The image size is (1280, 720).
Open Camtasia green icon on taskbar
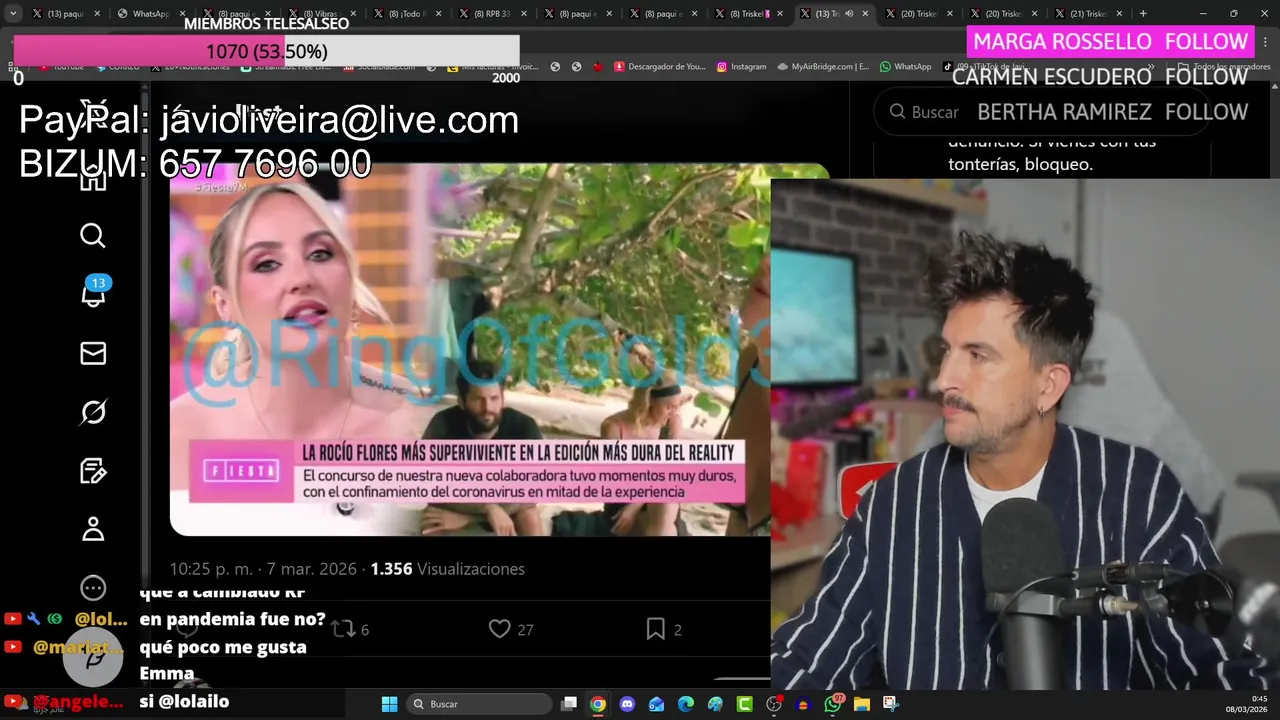tap(744, 704)
